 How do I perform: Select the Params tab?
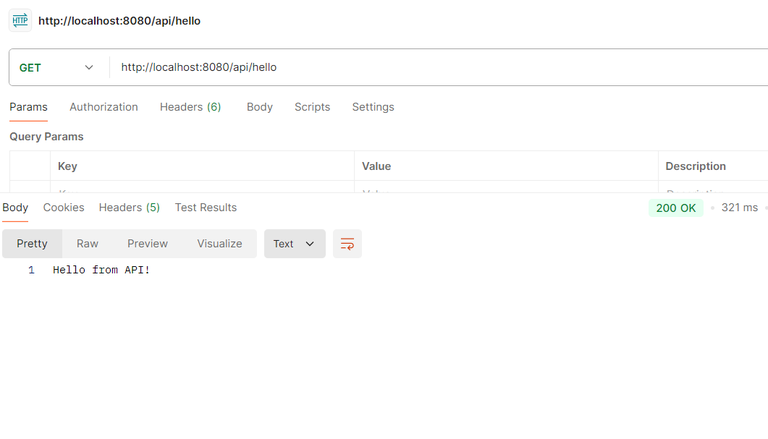pyautogui.click(x=28, y=107)
